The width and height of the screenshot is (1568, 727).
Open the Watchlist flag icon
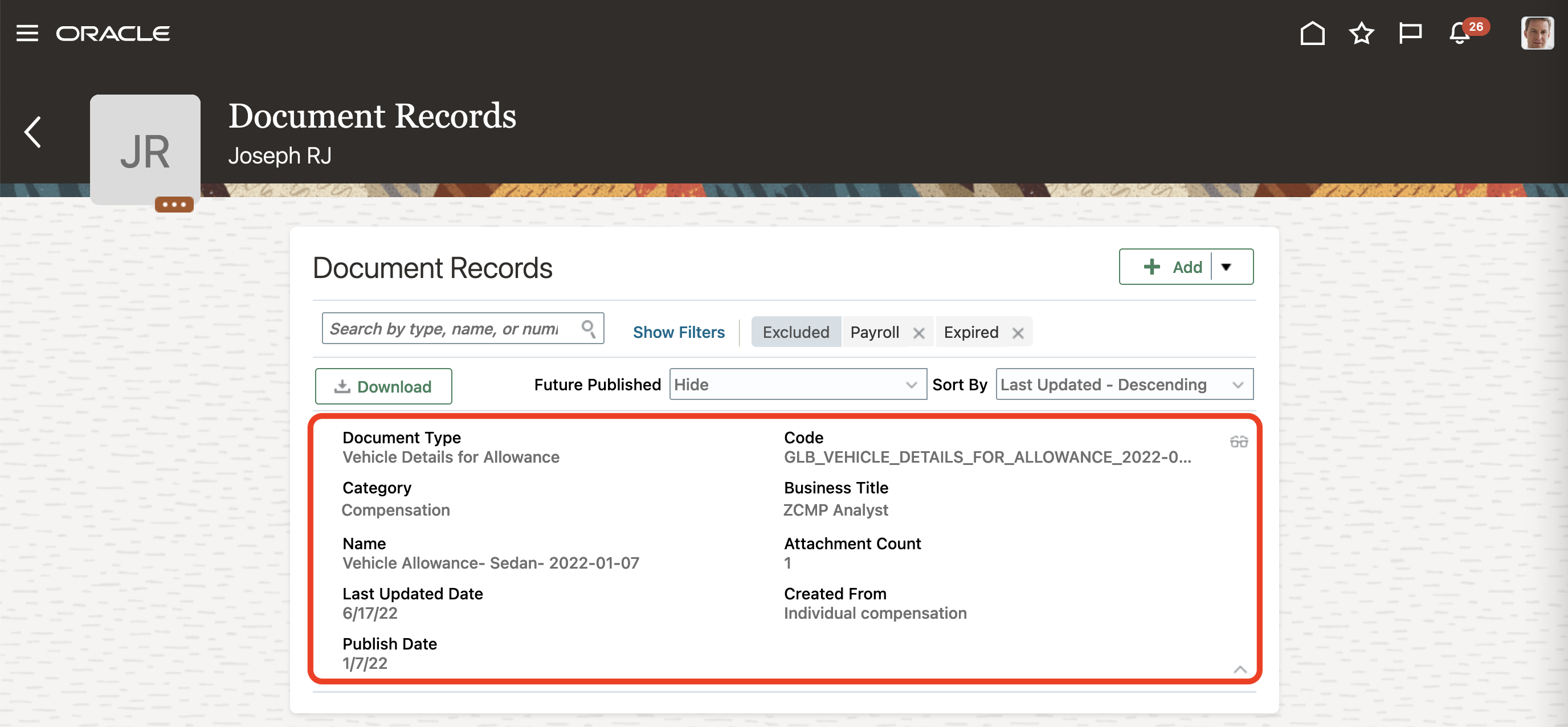[x=1410, y=33]
